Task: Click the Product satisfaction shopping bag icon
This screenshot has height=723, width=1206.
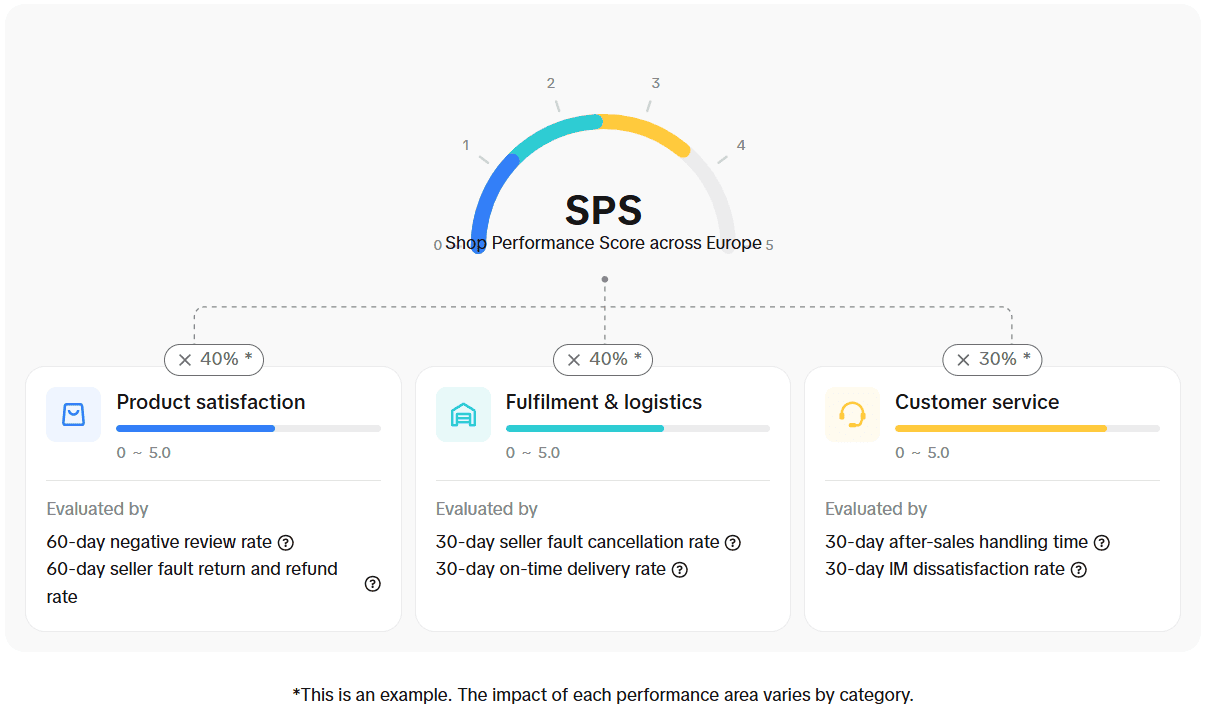Action: 73,414
